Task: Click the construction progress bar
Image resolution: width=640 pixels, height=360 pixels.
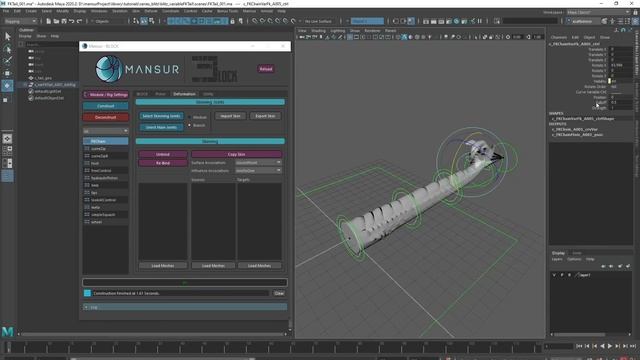Action: pyautogui.click(x=185, y=282)
